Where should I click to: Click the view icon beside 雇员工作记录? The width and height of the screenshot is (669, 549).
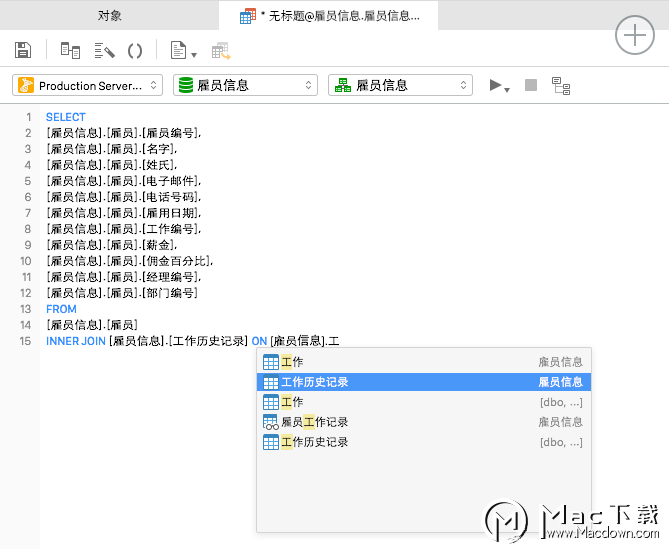click(271, 422)
